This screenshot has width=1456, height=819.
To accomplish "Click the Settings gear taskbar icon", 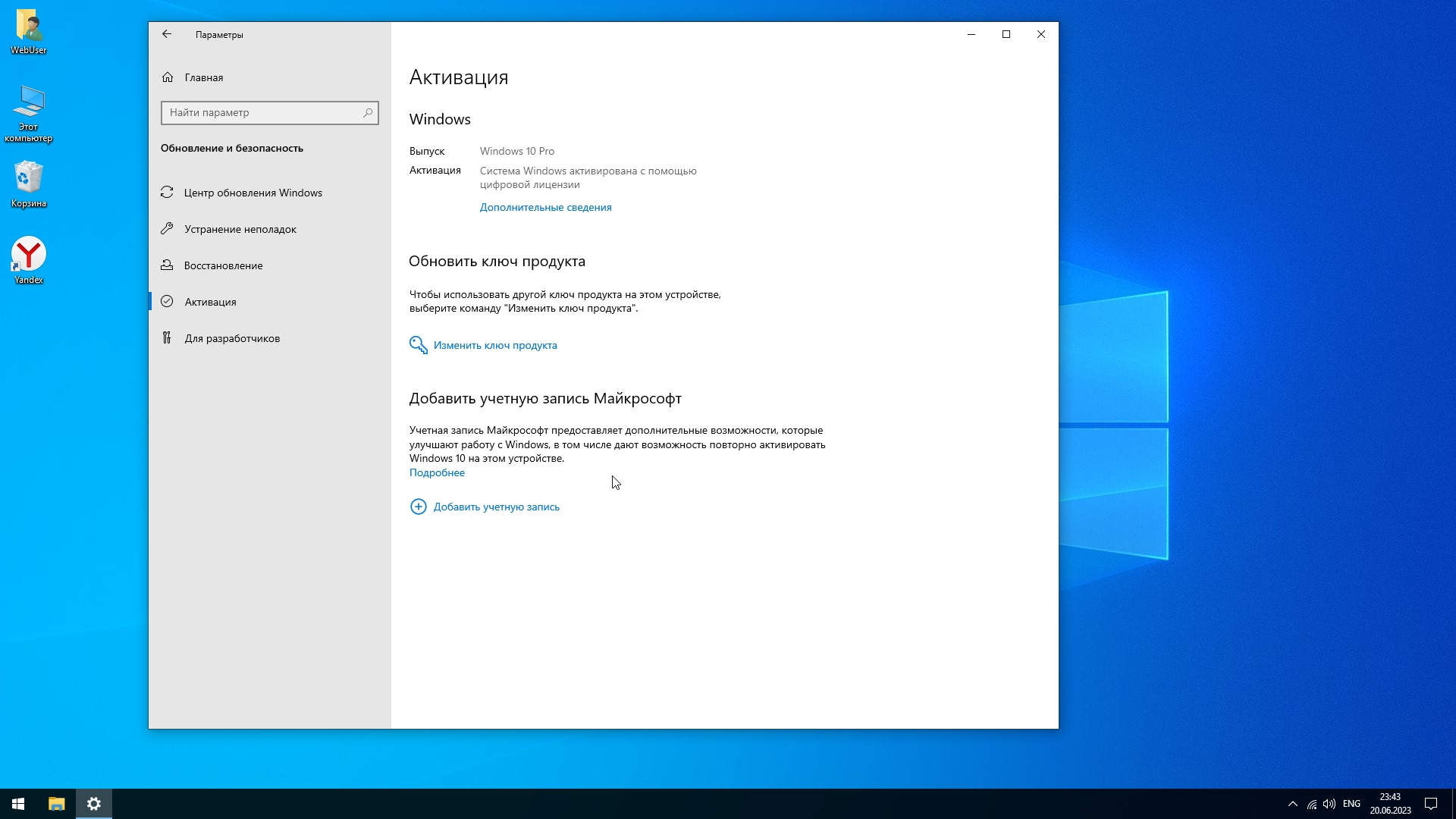I will [x=94, y=804].
